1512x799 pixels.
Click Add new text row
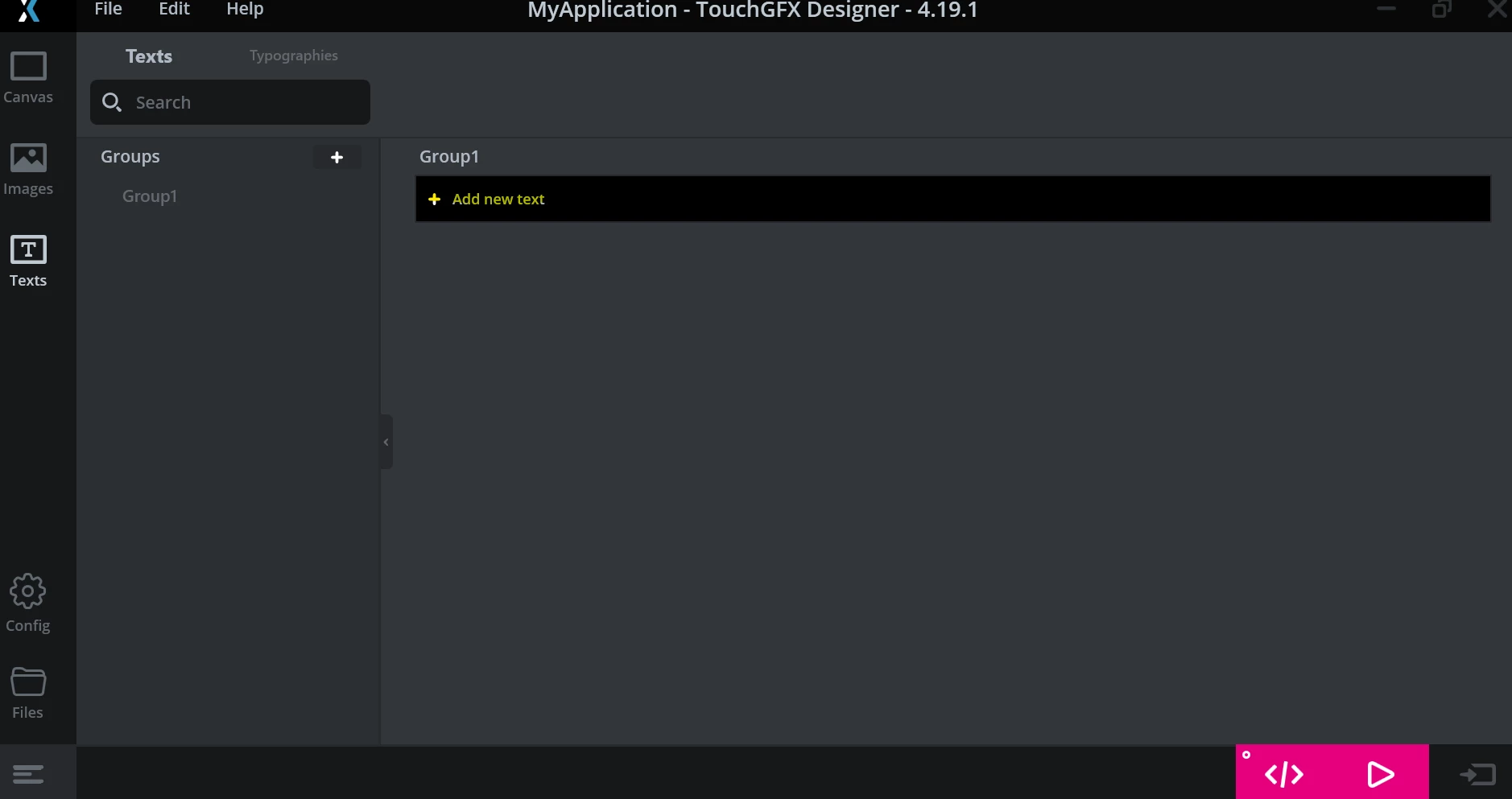coord(953,199)
